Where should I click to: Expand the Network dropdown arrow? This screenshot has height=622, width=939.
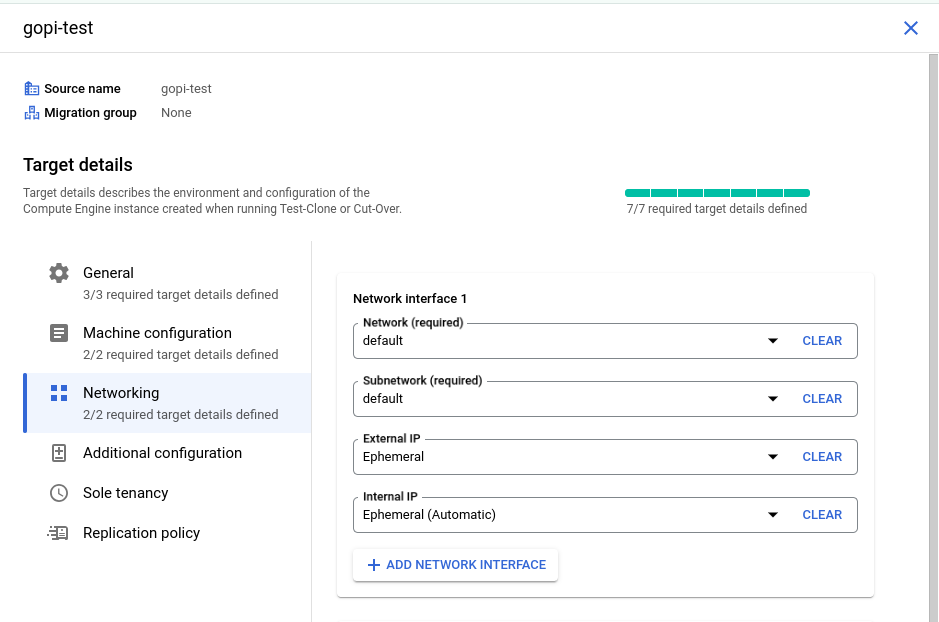click(773, 341)
